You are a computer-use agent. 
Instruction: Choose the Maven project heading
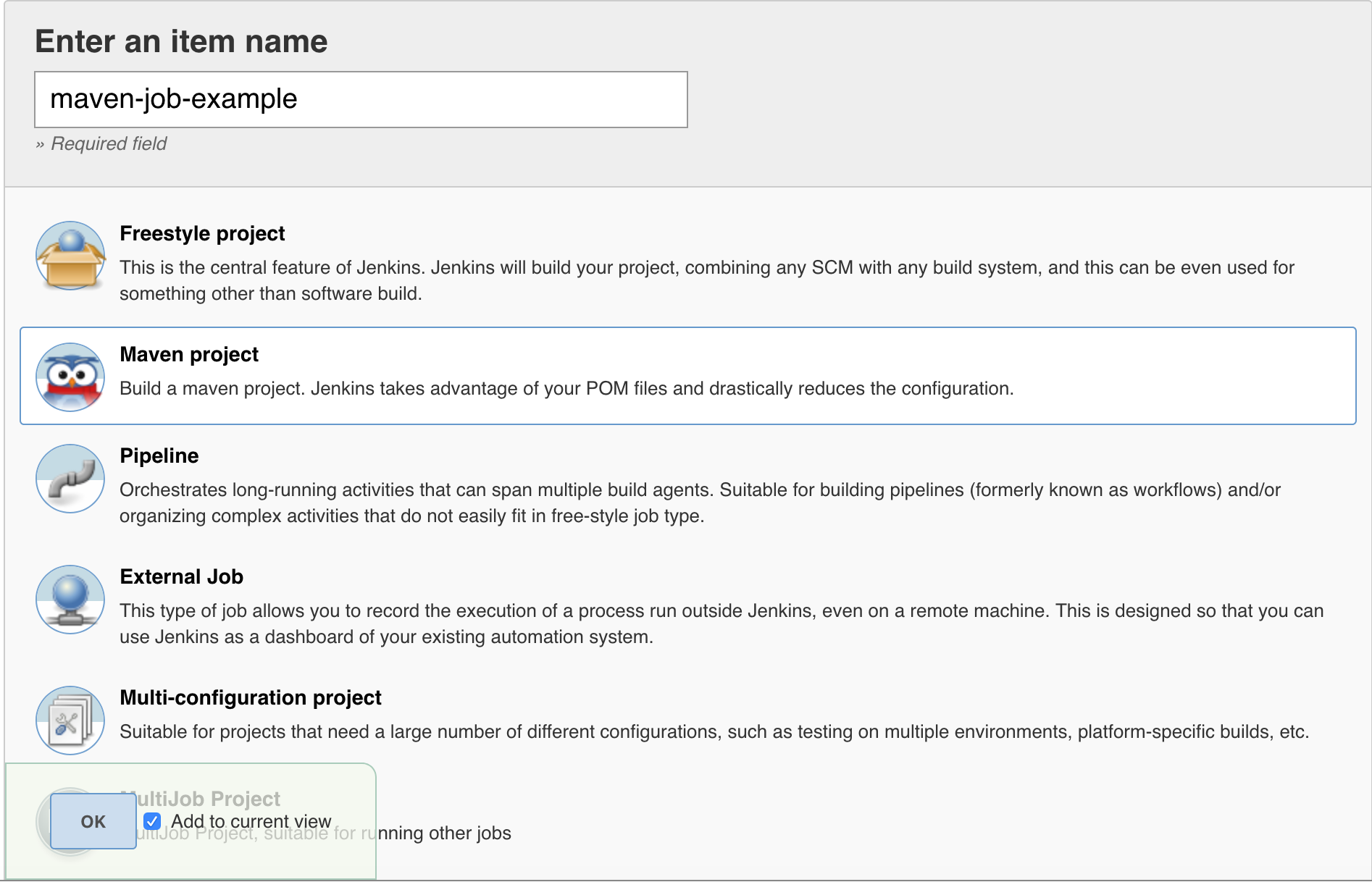point(189,354)
